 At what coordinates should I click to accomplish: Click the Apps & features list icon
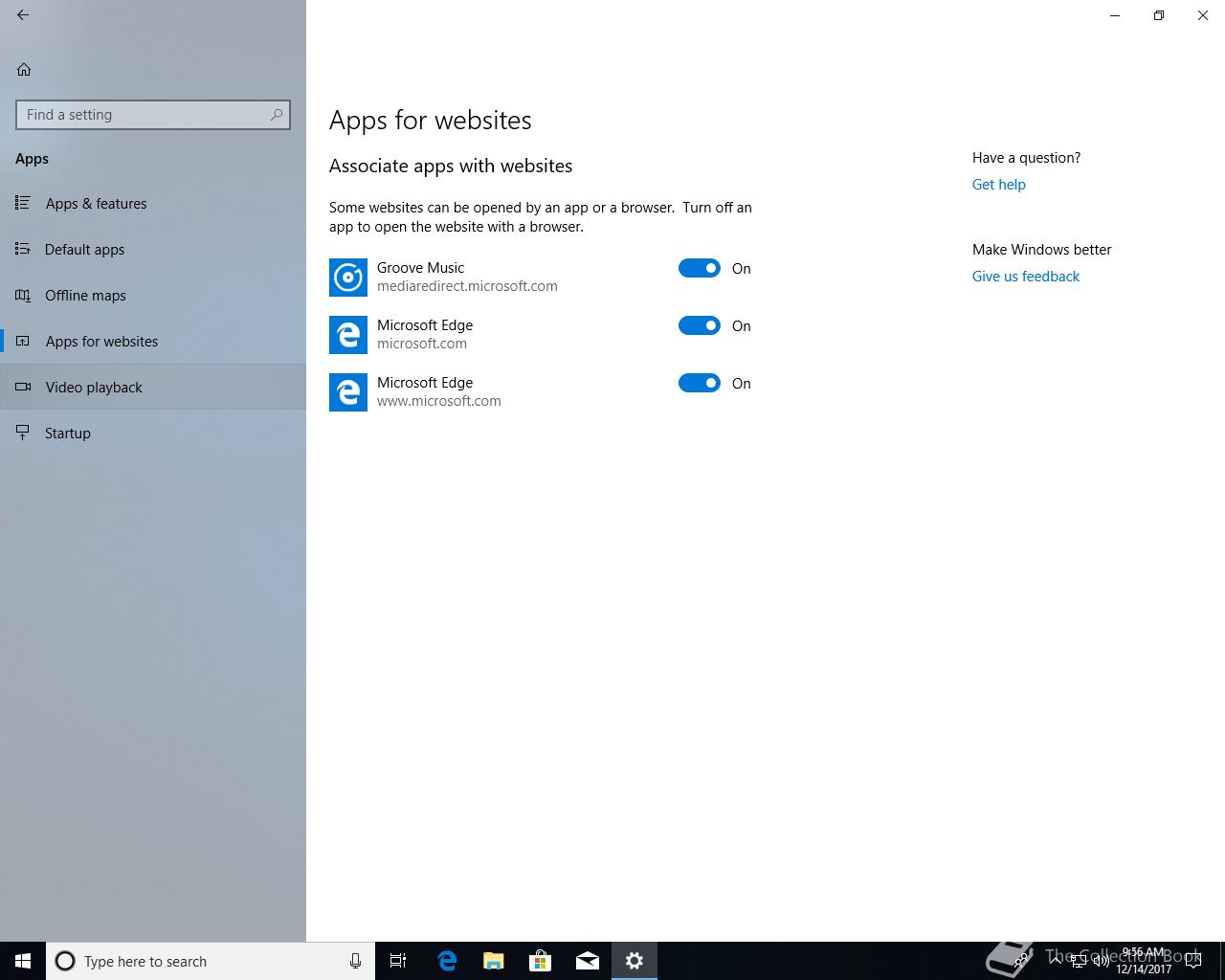point(23,203)
